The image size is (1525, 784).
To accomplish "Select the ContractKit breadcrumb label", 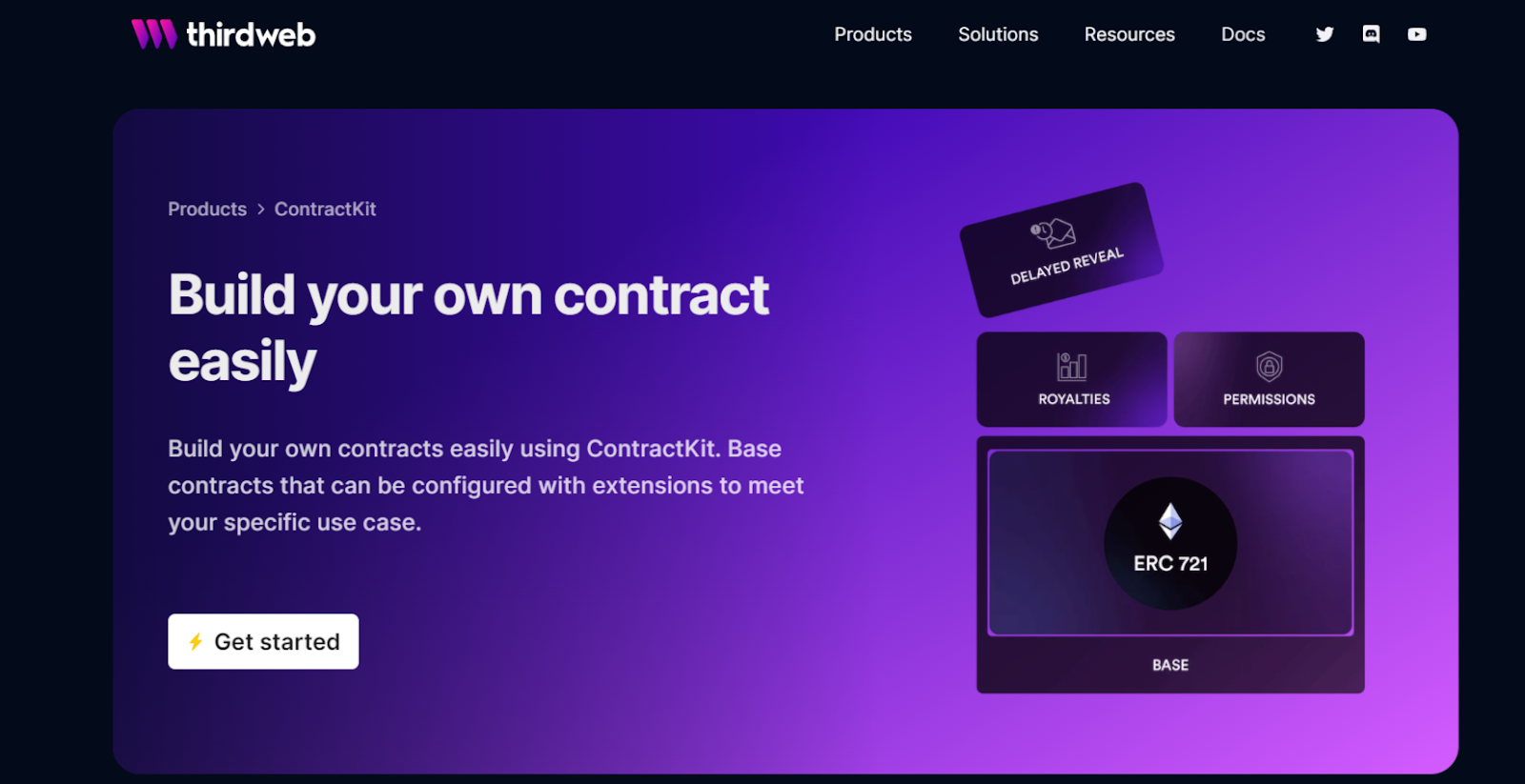I will click(x=325, y=209).
